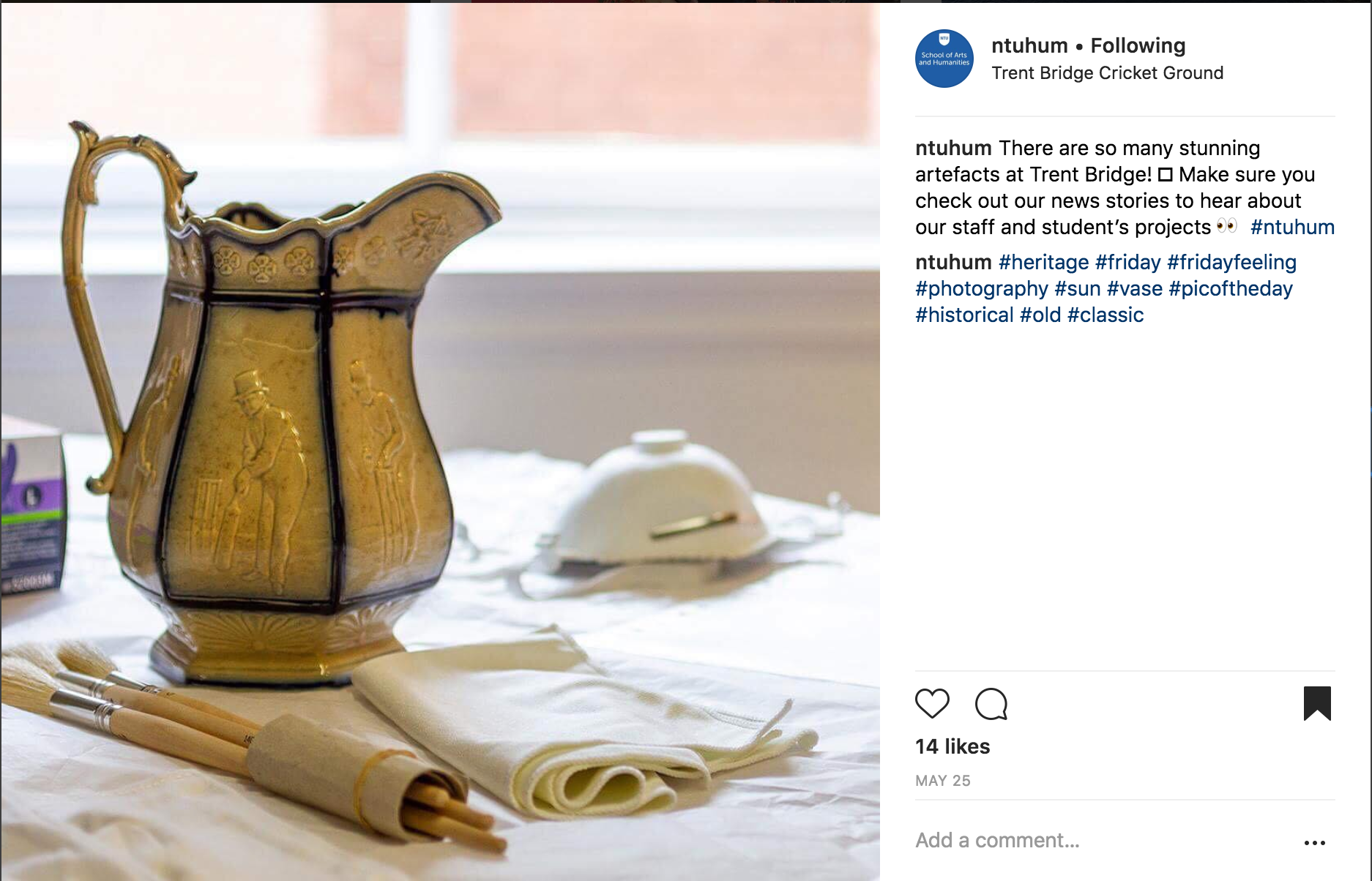Like the post with heart icon
This screenshot has height=881, width=1372.
932,704
